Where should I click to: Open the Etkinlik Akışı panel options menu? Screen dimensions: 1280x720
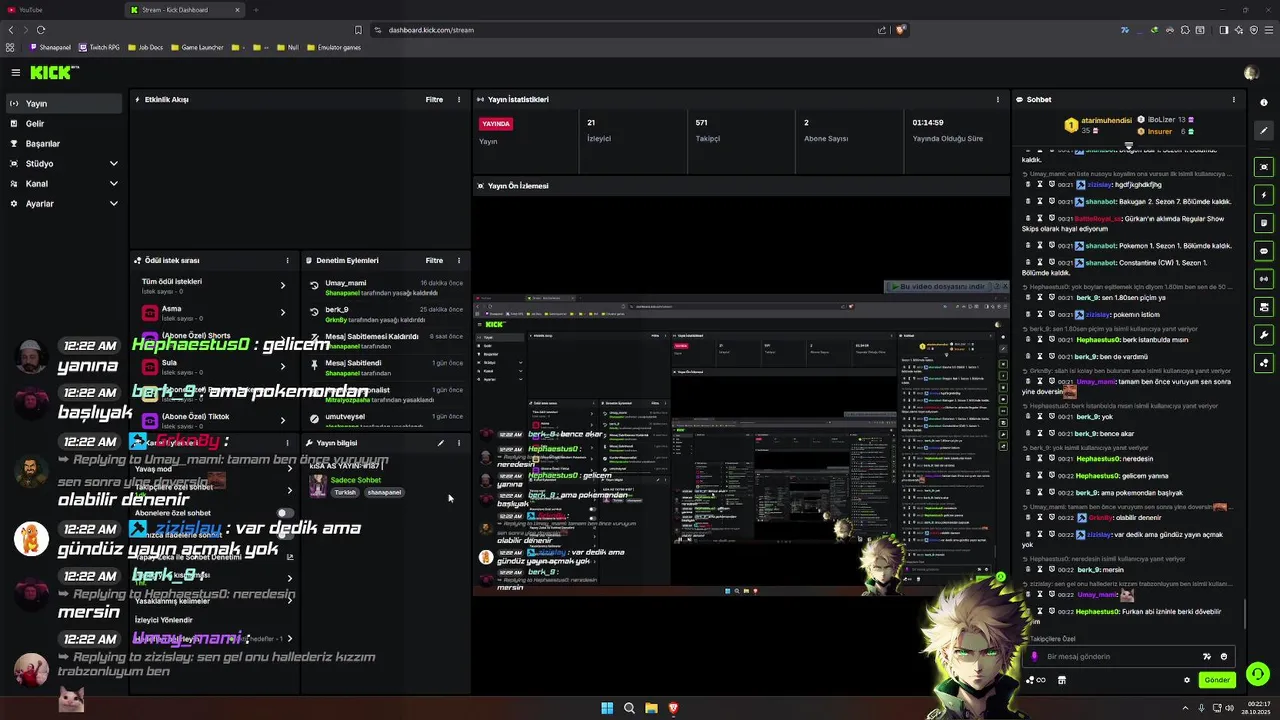coord(459,100)
